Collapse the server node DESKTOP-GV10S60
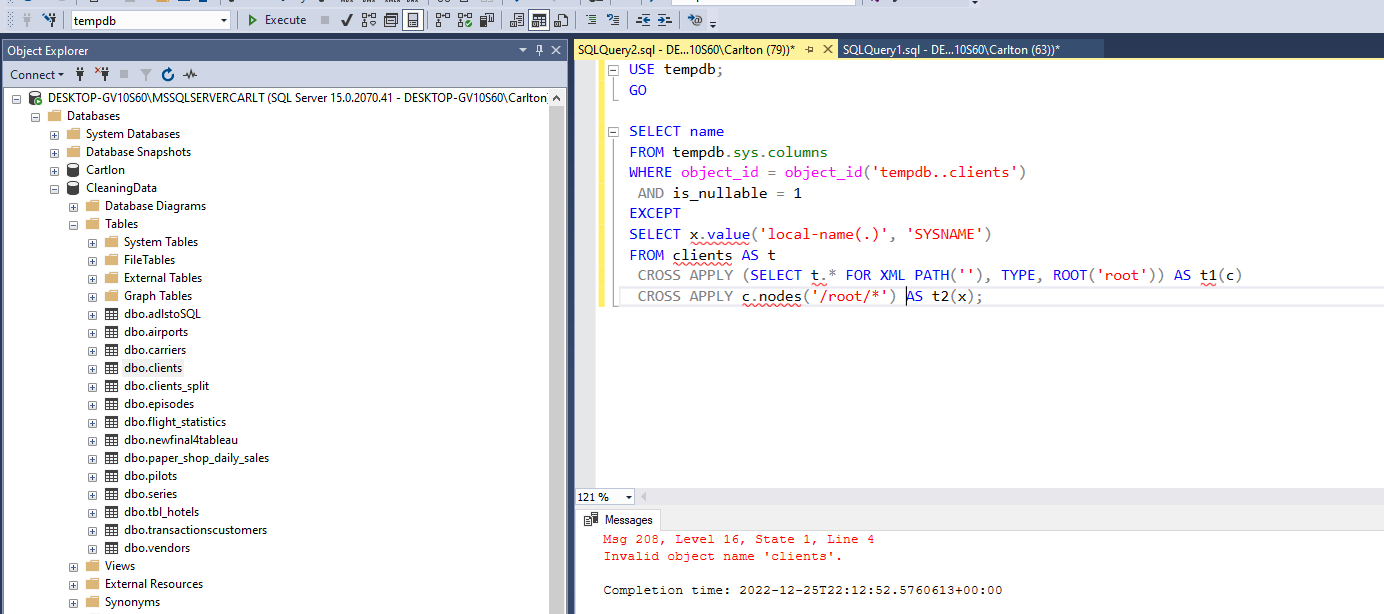The image size is (1384, 614). click(16, 98)
